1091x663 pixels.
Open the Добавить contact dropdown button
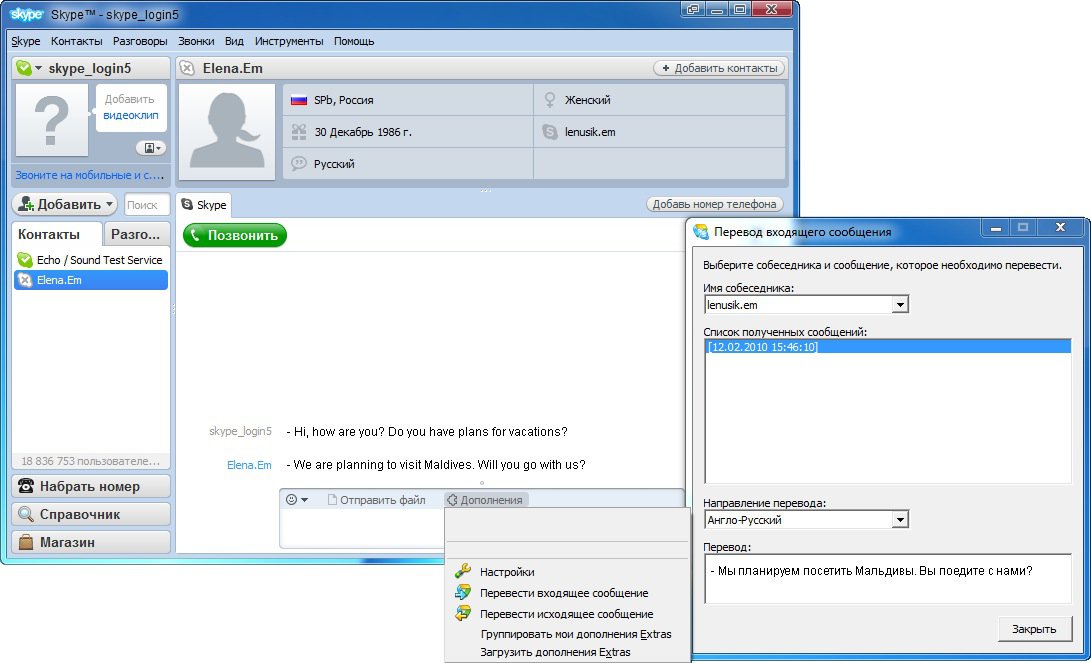click(x=65, y=205)
